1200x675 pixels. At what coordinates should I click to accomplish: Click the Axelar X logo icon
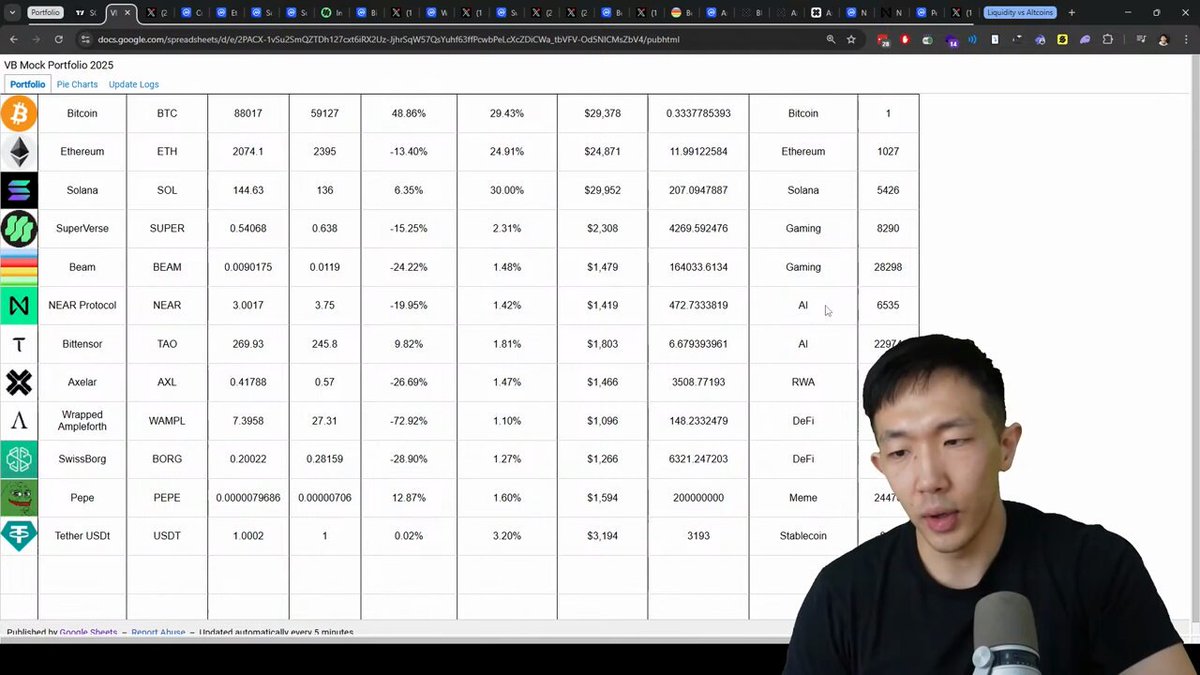(x=19, y=382)
